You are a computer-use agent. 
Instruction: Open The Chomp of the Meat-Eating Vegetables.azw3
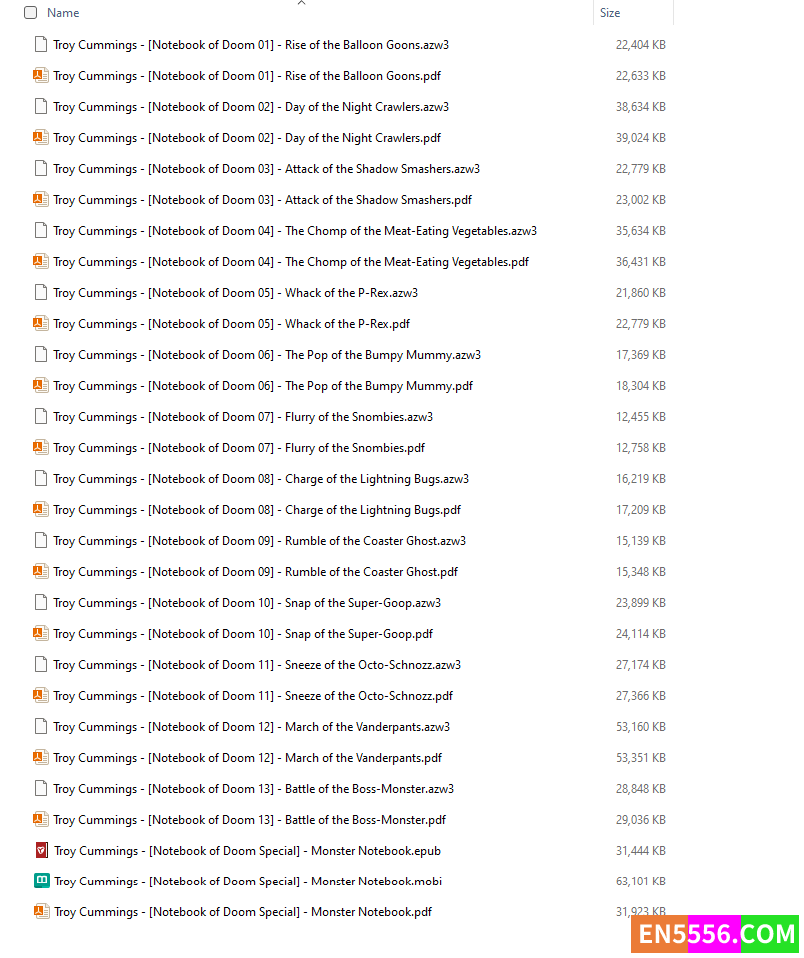[294, 231]
